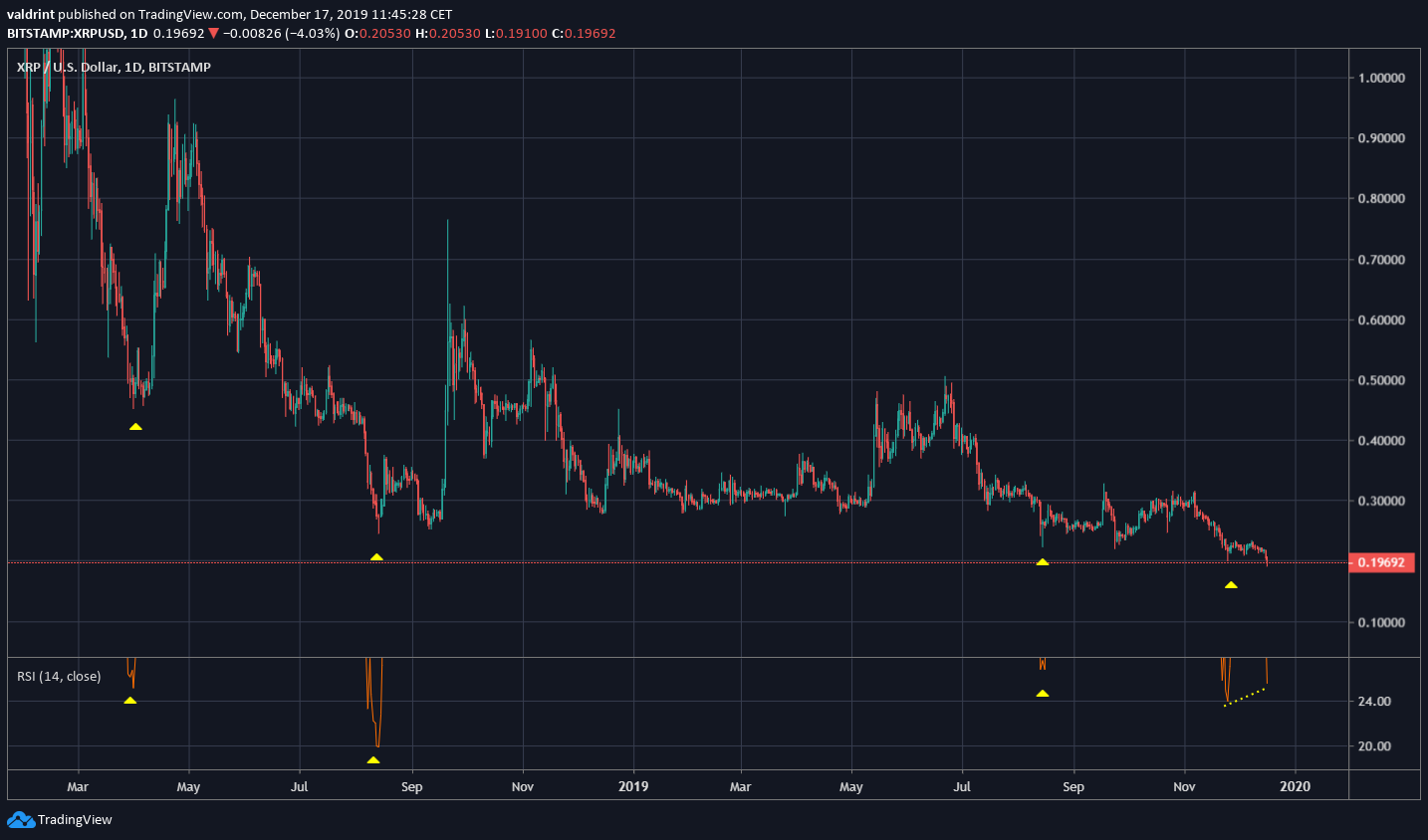Click the yellow marker under the RSI 2018 dip

click(373, 759)
